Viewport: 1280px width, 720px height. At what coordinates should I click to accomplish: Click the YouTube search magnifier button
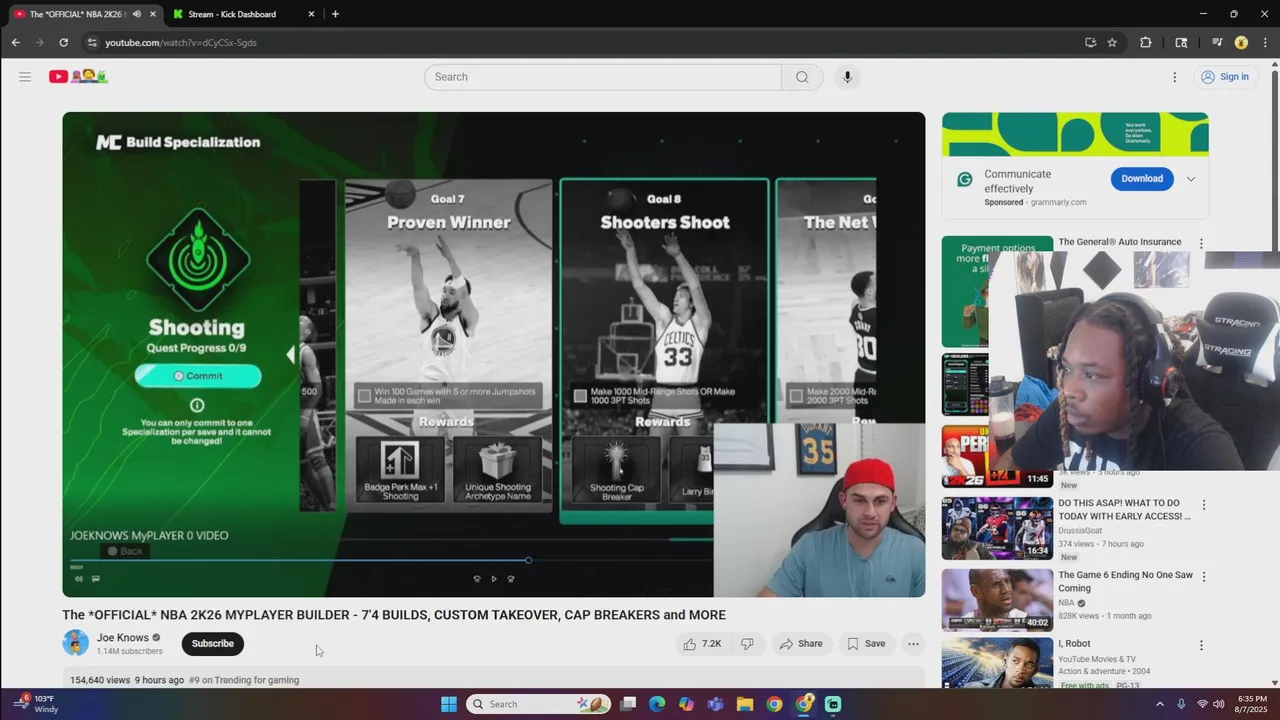(802, 77)
